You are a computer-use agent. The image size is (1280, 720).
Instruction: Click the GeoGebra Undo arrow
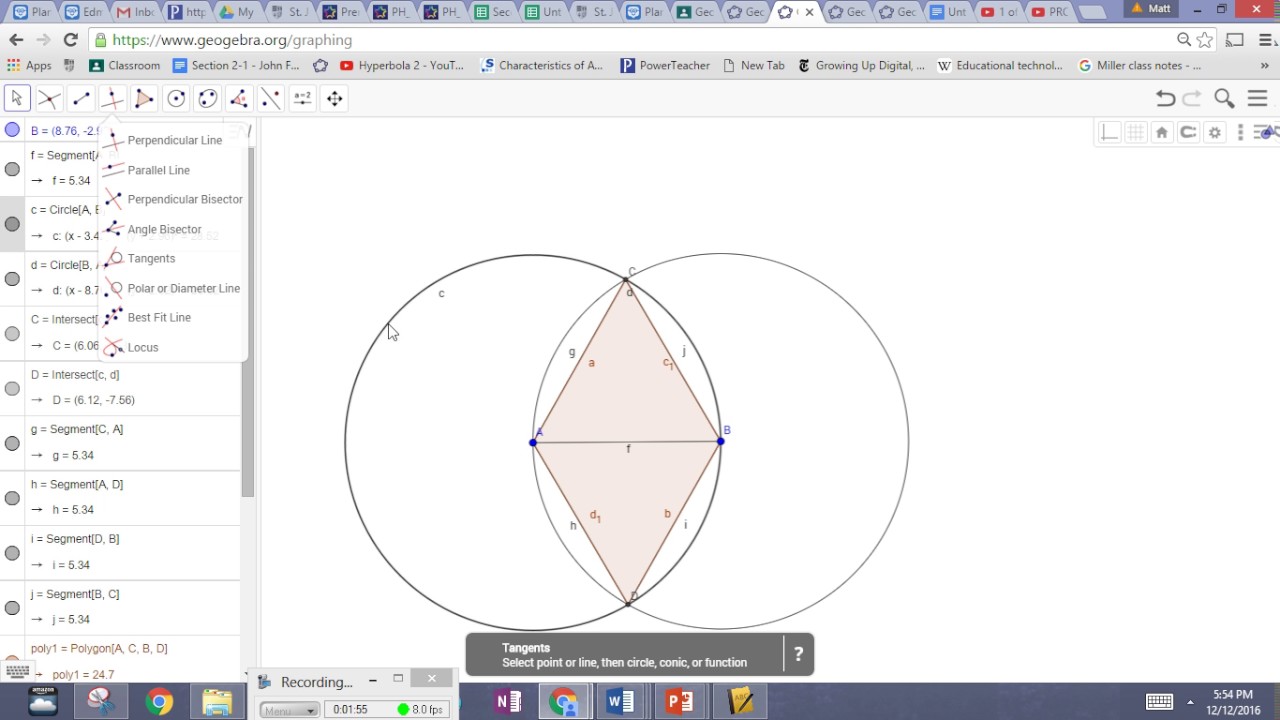tap(1165, 98)
